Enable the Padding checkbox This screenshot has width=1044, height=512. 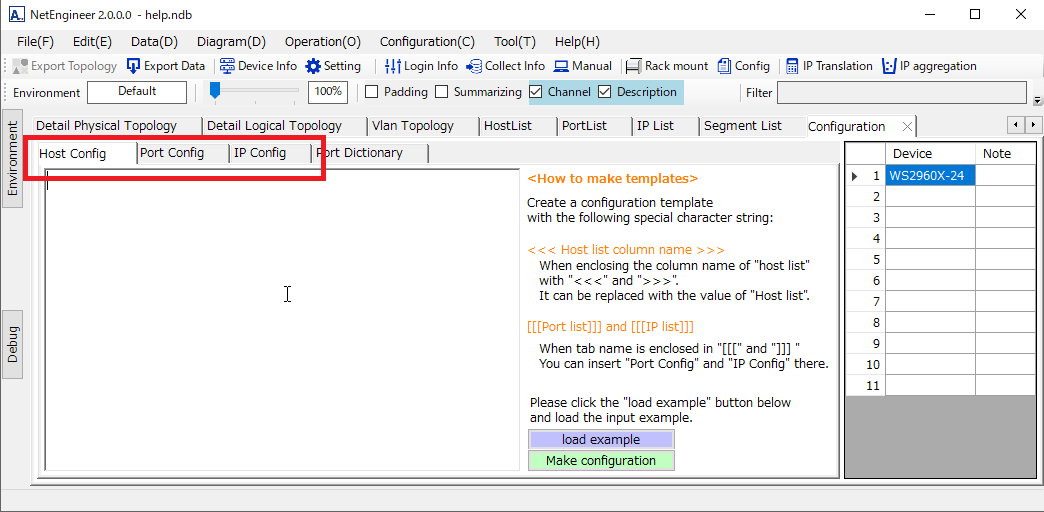(371, 92)
